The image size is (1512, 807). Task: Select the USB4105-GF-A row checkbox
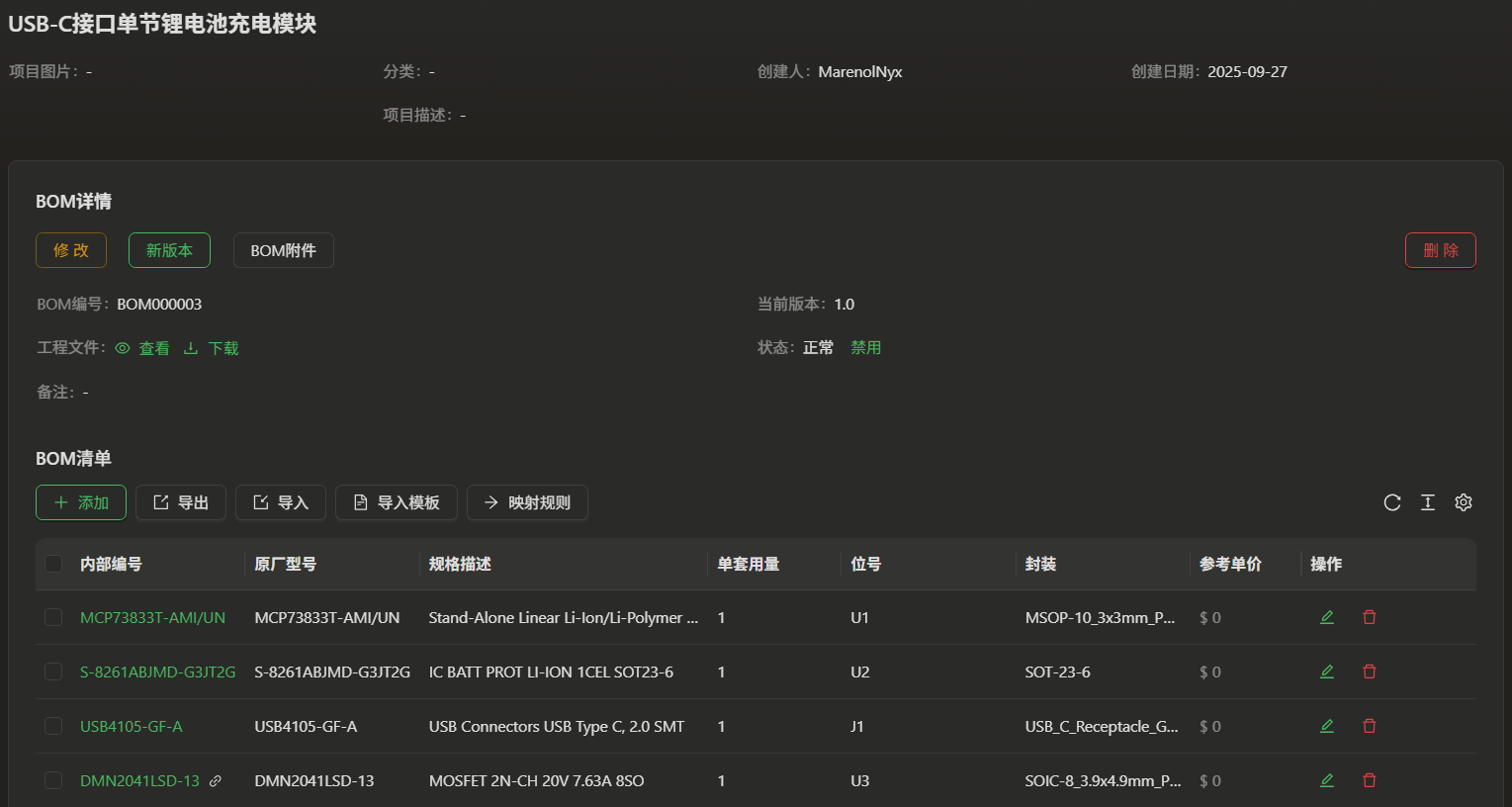click(x=53, y=726)
